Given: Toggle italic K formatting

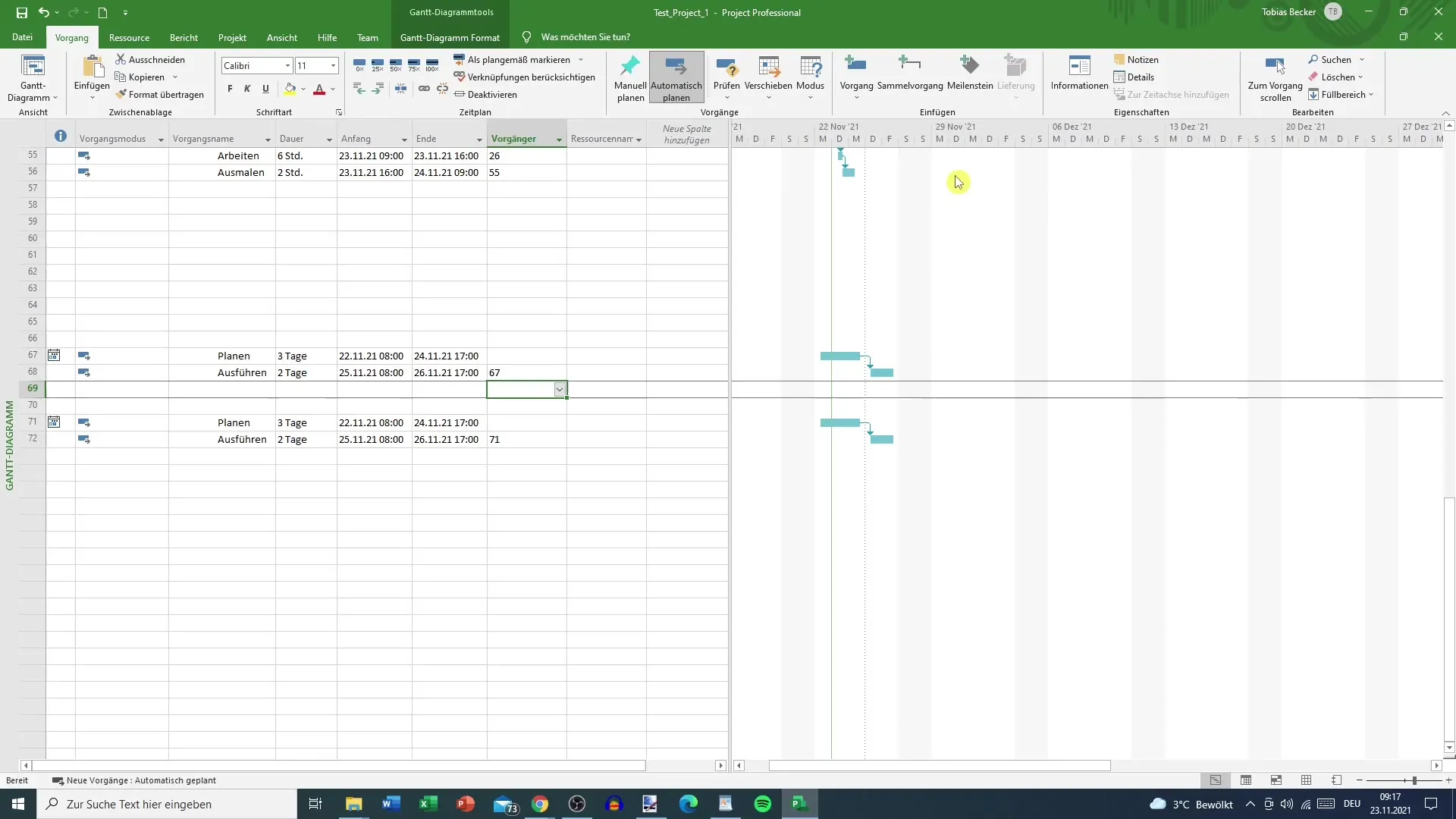Looking at the screenshot, I should click(x=247, y=89).
